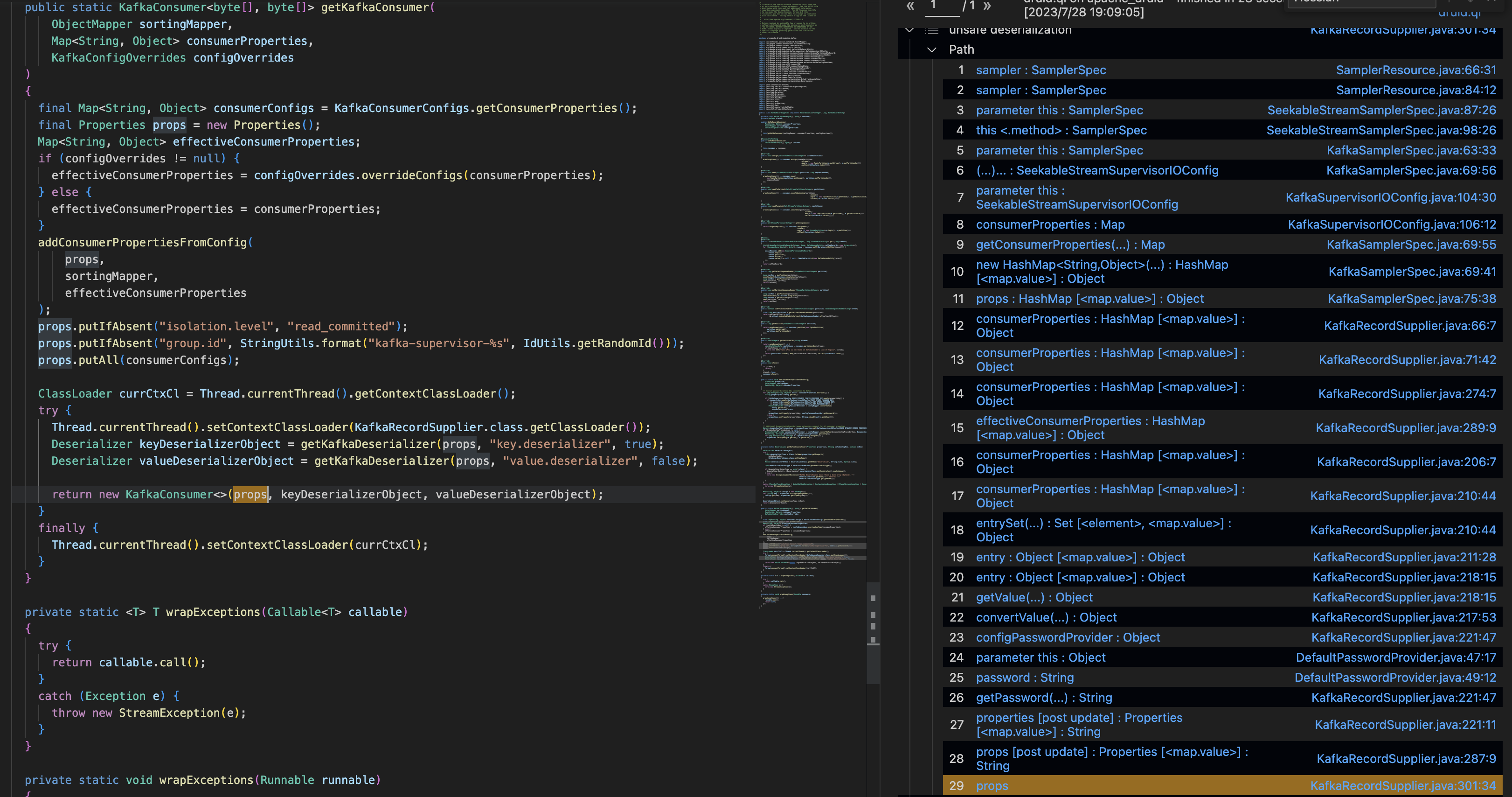Open KafkaSamplerSpec.java:69:56 location
Viewport: 1512px width, 797px height.
coord(1411,170)
